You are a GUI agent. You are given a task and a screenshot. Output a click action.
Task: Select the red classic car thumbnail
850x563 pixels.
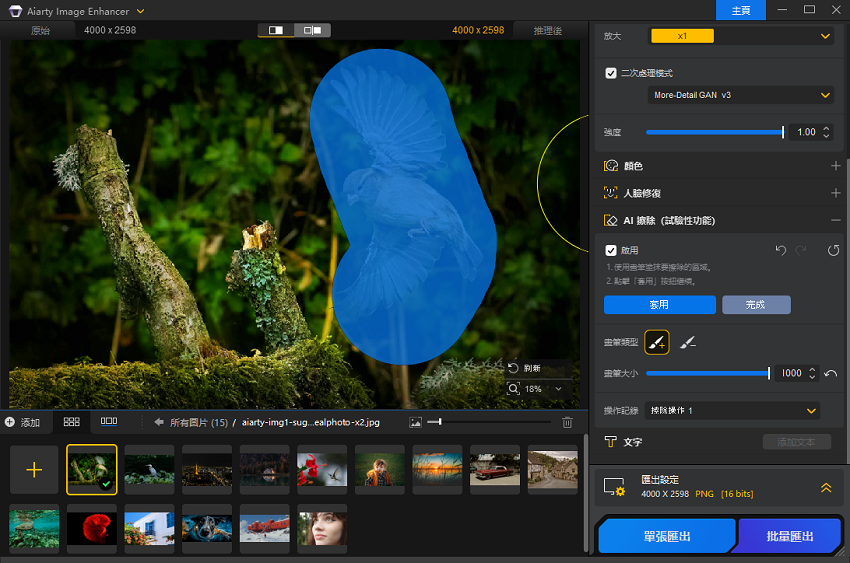pos(495,469)
